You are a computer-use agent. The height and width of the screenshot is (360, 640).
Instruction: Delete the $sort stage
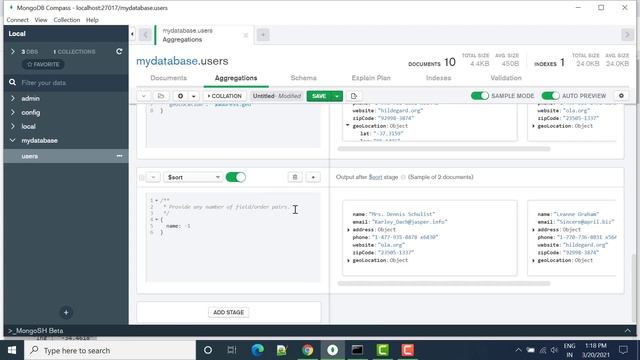pyautogui.click(x=295, y=177)
